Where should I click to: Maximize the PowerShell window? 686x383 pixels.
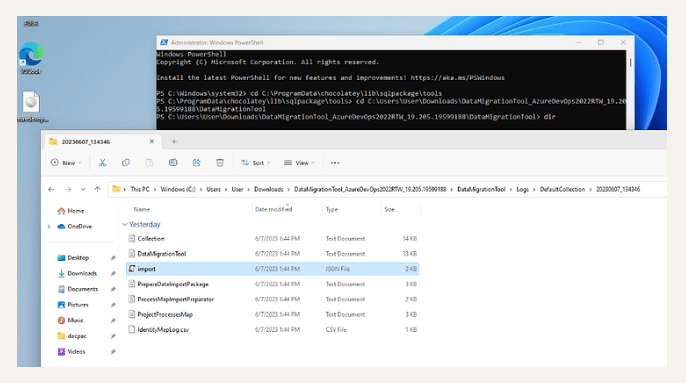click(x=601, y=42)
